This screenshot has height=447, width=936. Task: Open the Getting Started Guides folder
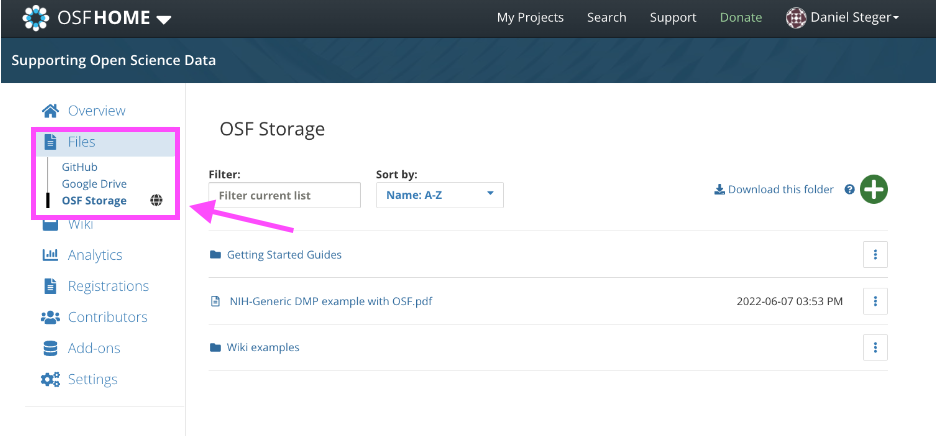pyautogui.click(x=284, y=255)
